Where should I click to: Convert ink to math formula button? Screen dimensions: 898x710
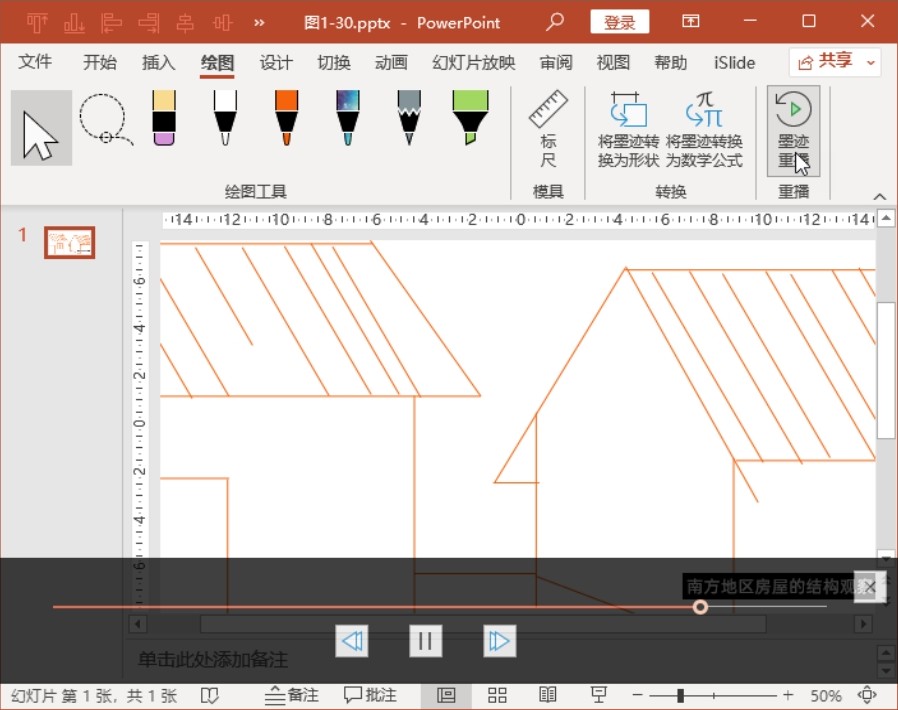[704, 130]
